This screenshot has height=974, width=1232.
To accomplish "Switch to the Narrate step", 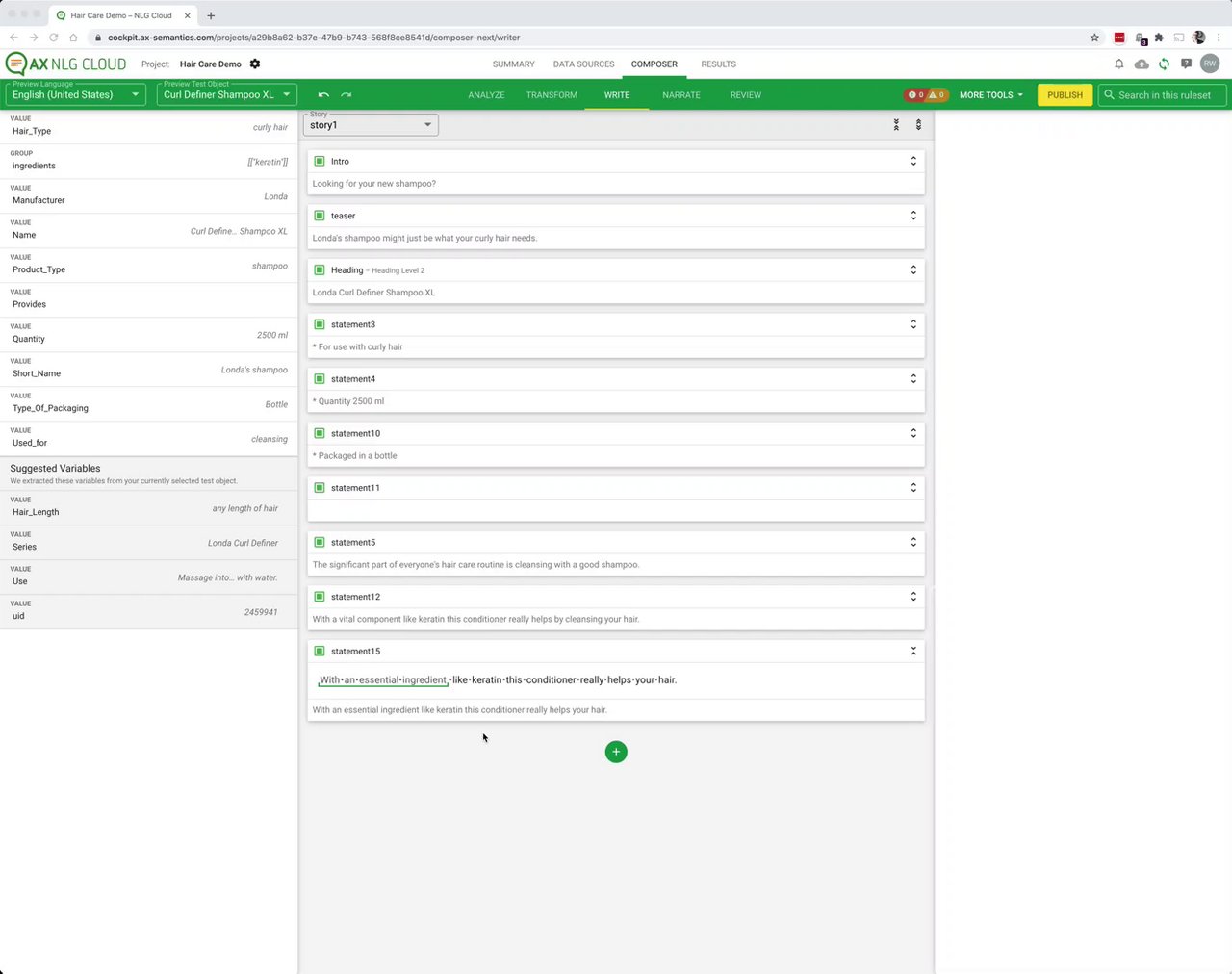I will tap(681, 95).
